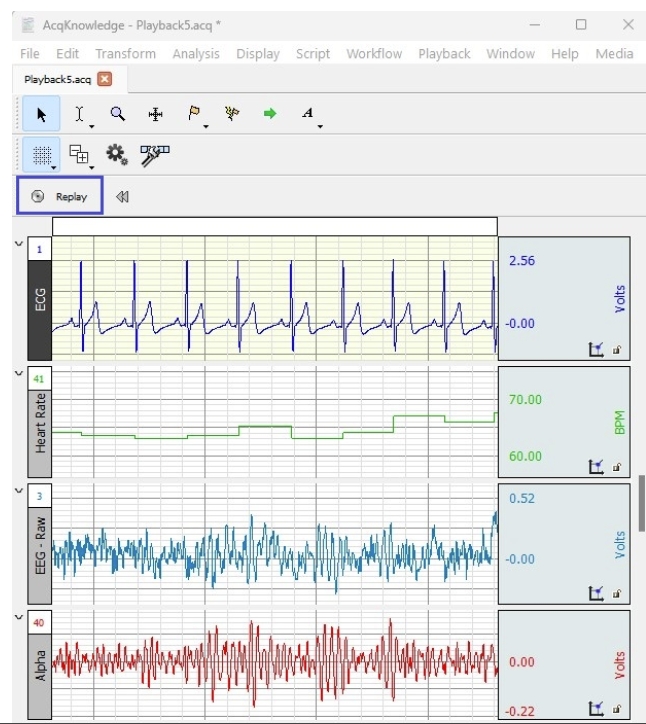
Task: Click the measurement tools wrench icon
Action: tap(155, 155)
